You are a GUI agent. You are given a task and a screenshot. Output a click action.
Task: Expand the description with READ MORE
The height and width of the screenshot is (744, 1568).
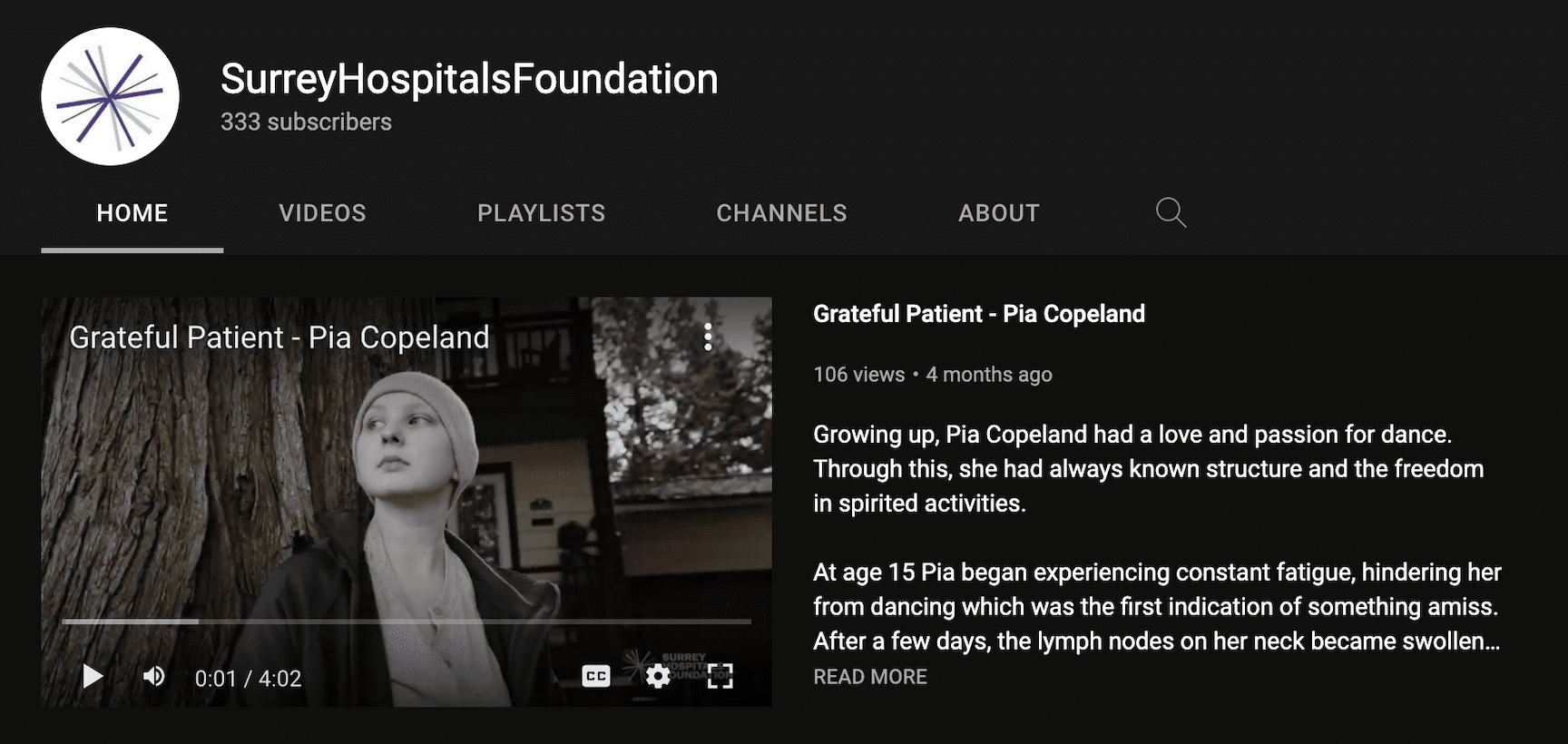point(869,677)
